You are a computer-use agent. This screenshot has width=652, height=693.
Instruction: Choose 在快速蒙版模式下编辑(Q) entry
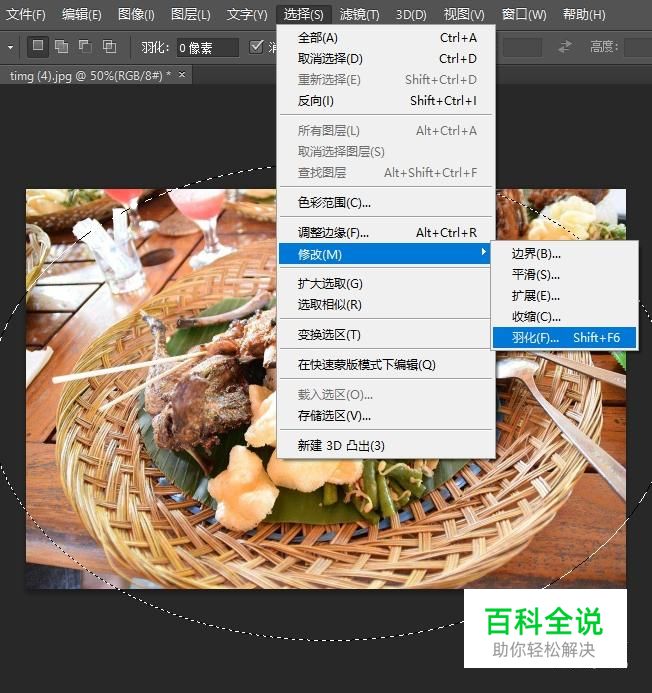click(386, 365)
